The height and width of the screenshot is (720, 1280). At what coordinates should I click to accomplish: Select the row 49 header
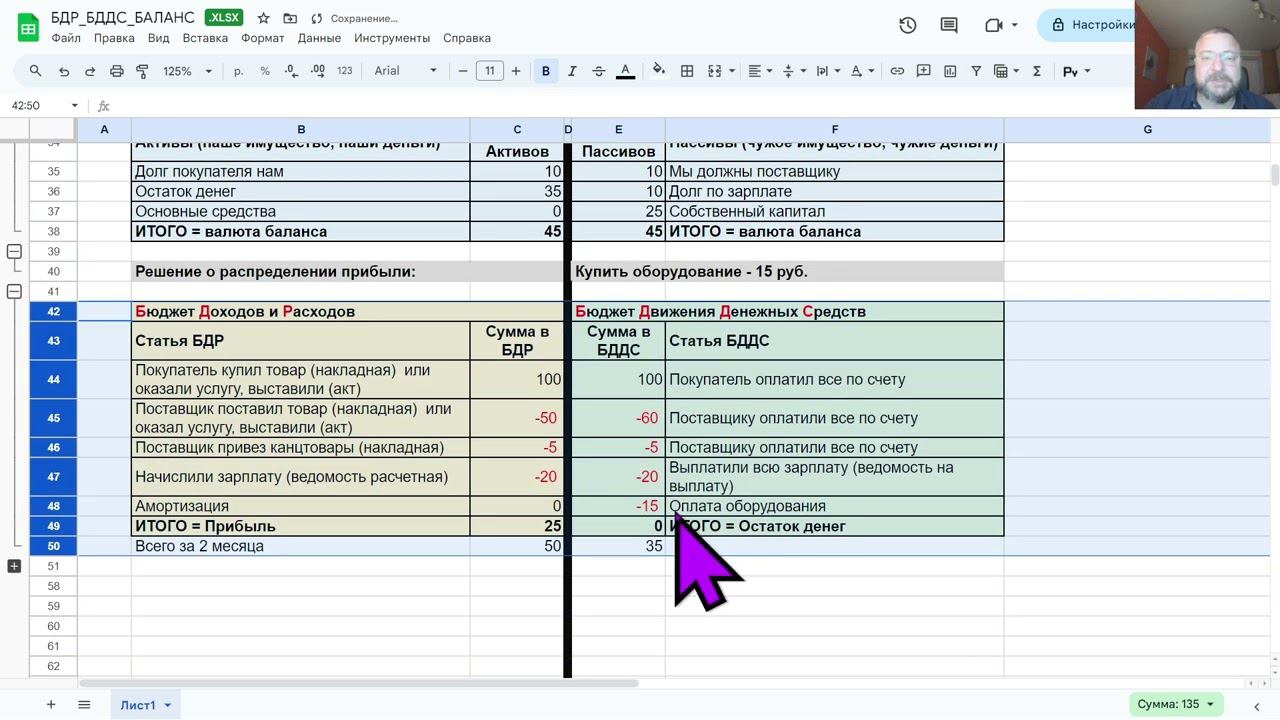coord(53,526)
